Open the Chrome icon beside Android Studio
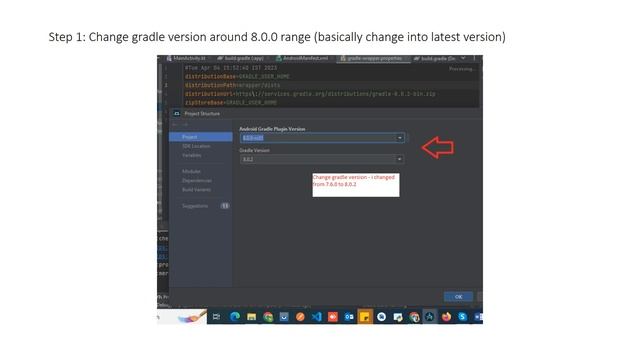Viewport: 640px width, 360px height. click(414, 317)
